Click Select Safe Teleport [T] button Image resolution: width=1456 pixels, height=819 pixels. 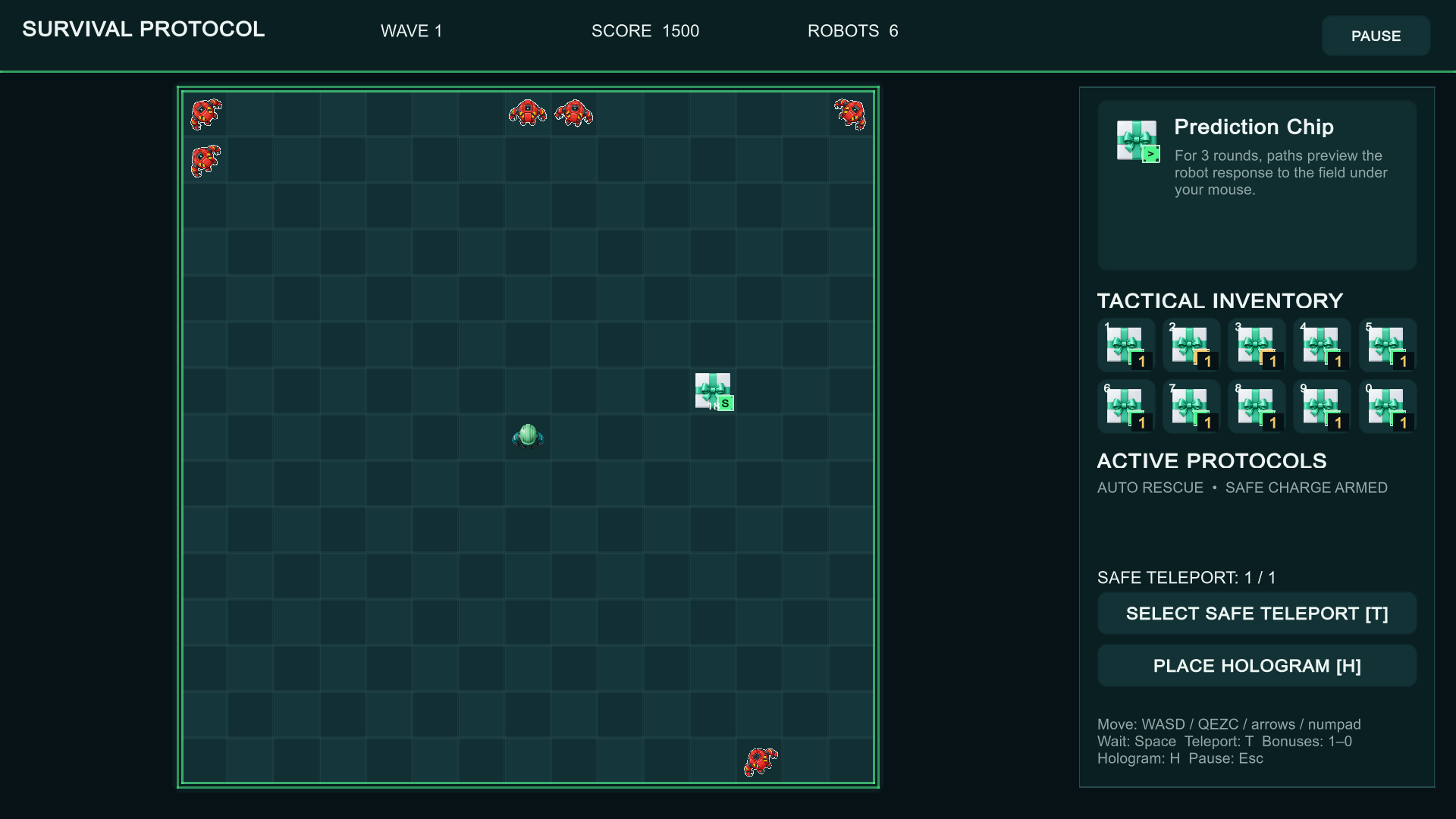point(1257,613)
